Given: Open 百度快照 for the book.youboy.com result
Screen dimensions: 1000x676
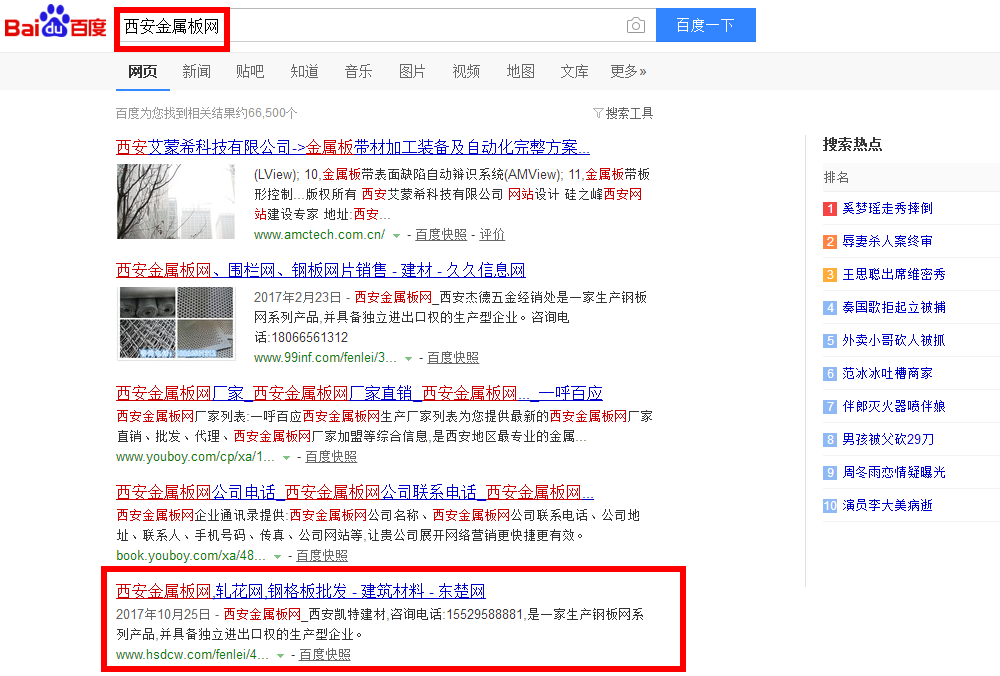Looking at the screenshot, I should tap(322, 555).
